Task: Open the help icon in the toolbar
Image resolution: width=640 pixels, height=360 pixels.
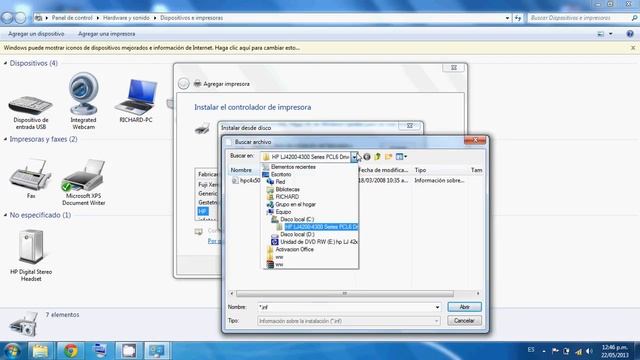Action: [x=630, y=34]
